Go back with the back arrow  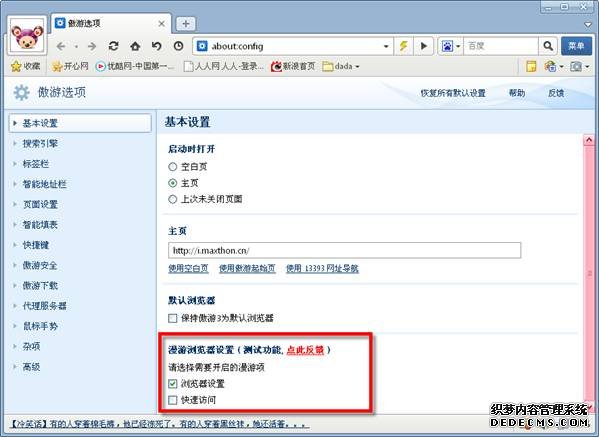(x=61, y=47)
